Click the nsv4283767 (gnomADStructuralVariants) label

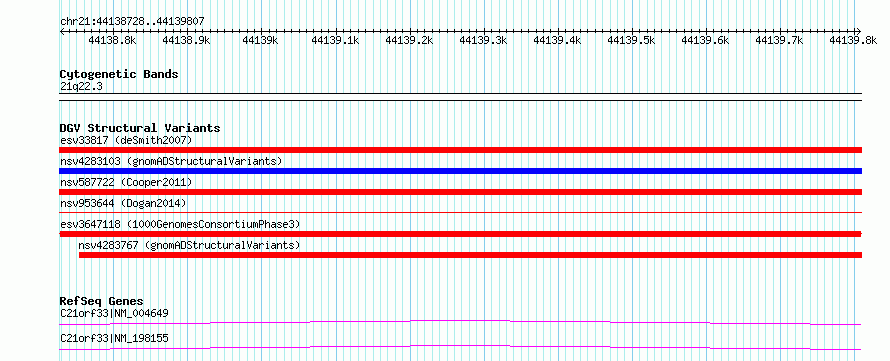coord(189,245)
